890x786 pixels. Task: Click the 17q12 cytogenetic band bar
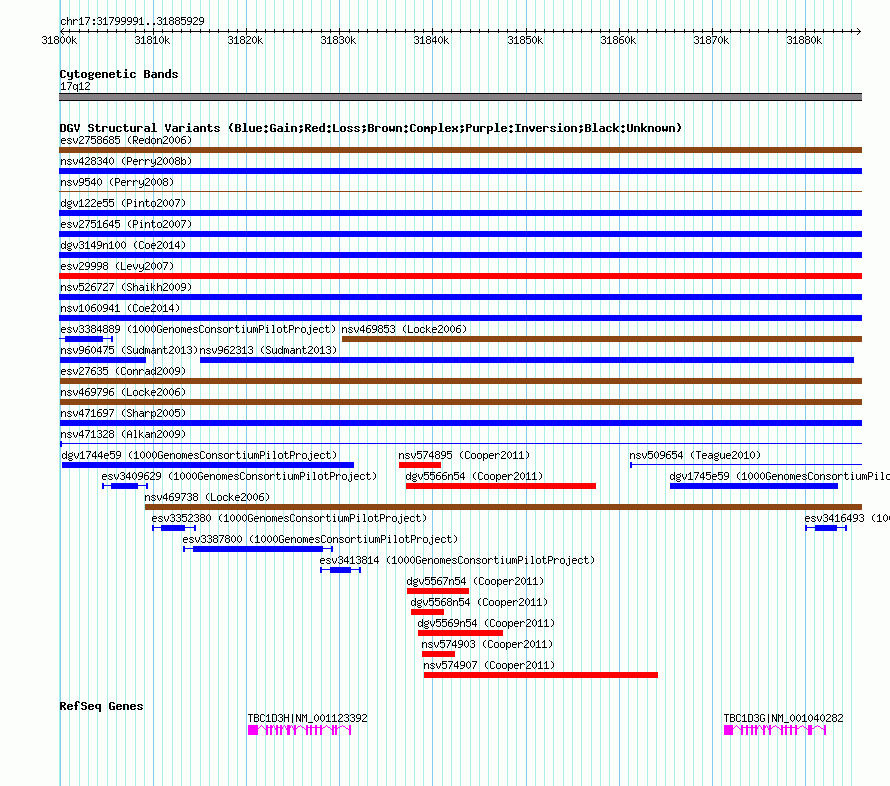click(460, 97)
